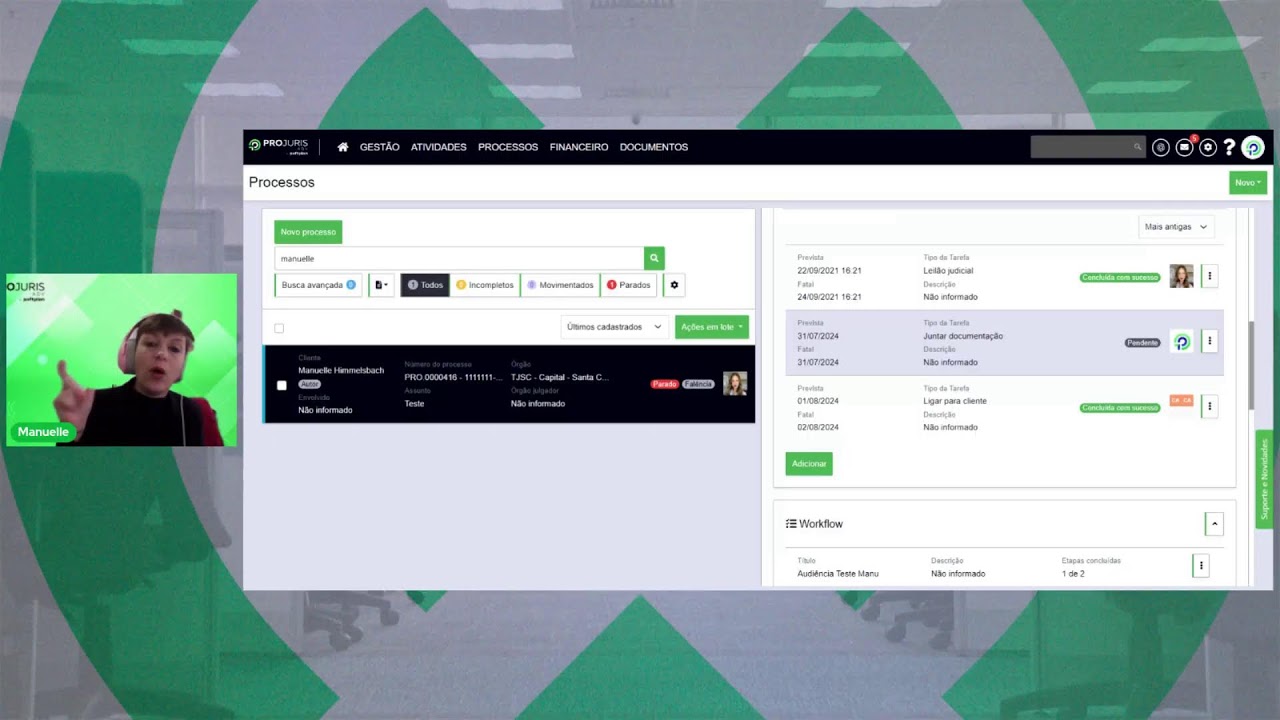Open the Processos menu
Screen dimensions: 1280x720
coord(508,147)
